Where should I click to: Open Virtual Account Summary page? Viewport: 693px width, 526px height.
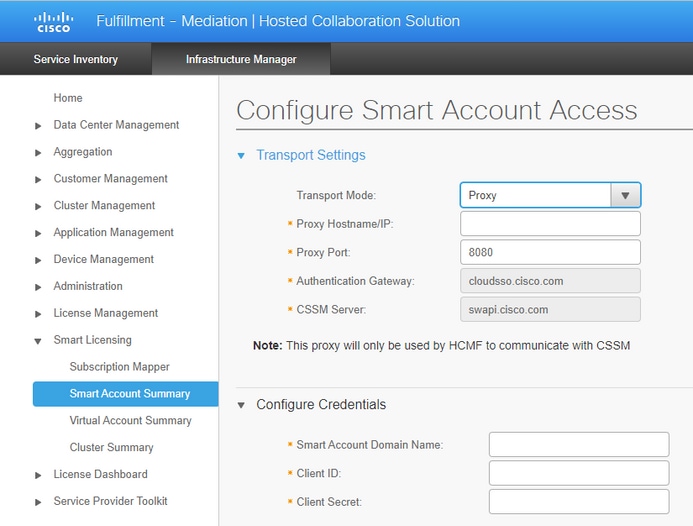130,420
